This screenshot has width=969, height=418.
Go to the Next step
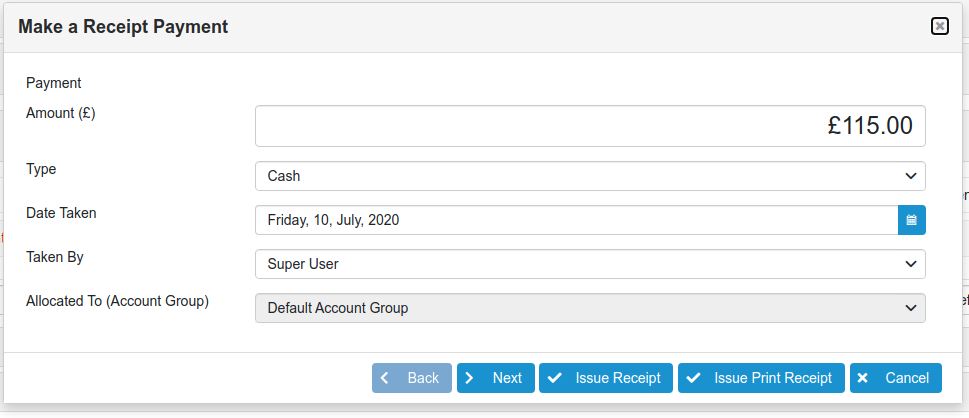(x=496, y=378)
